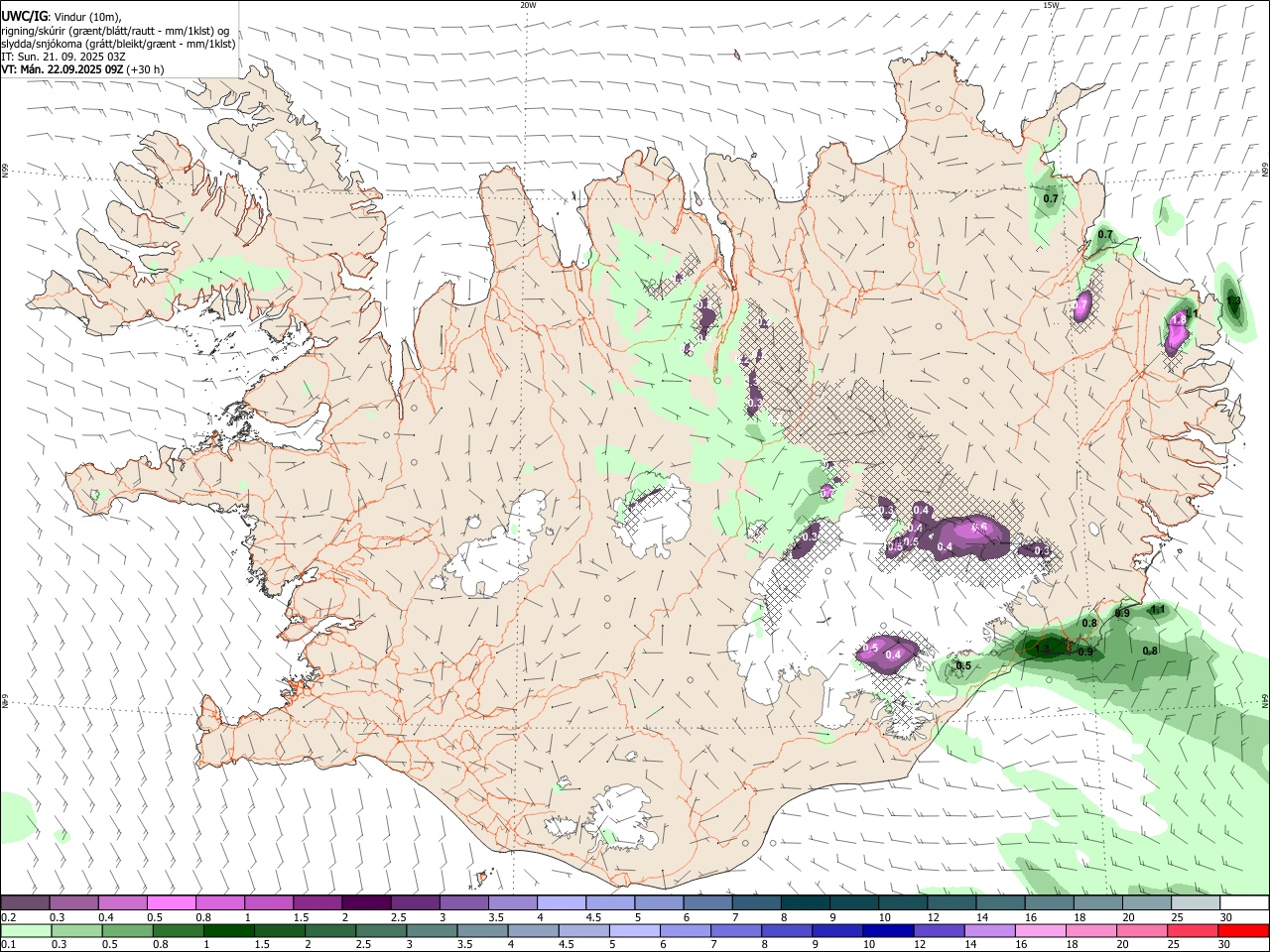Select the snow scale 2 darkest purple swatch
This screenshot has height=952, width=1270.
(365, 903)
